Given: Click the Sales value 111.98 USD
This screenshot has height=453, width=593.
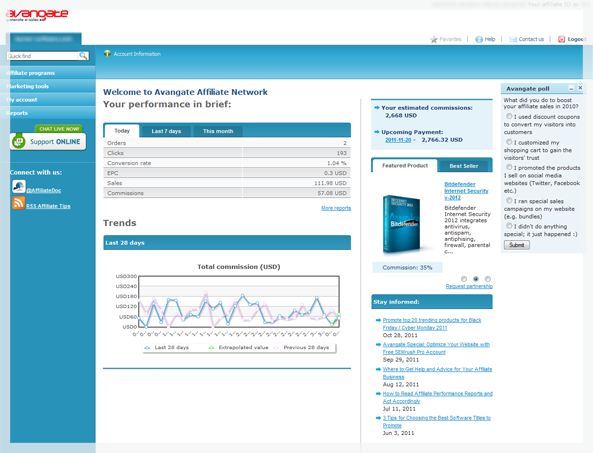Looking at the screenshot, I should pyautogui.click(x=330, y=183).
